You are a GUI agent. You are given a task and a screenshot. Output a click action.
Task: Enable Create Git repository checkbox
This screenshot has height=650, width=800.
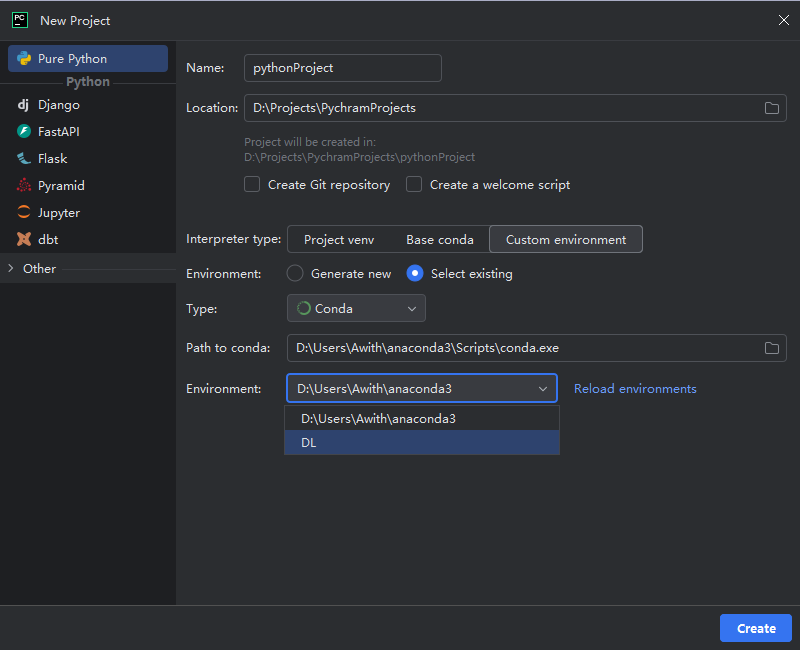click(252, 185)
